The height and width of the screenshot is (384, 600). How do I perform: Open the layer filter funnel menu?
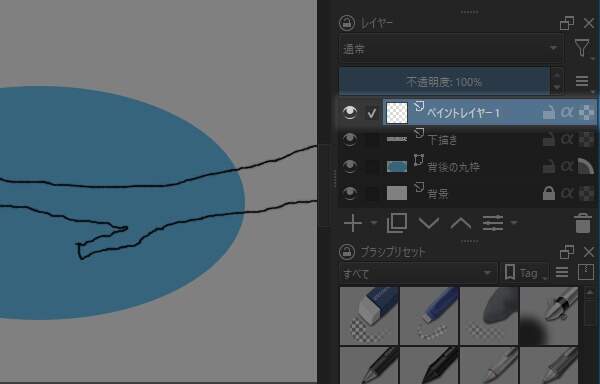582,49
